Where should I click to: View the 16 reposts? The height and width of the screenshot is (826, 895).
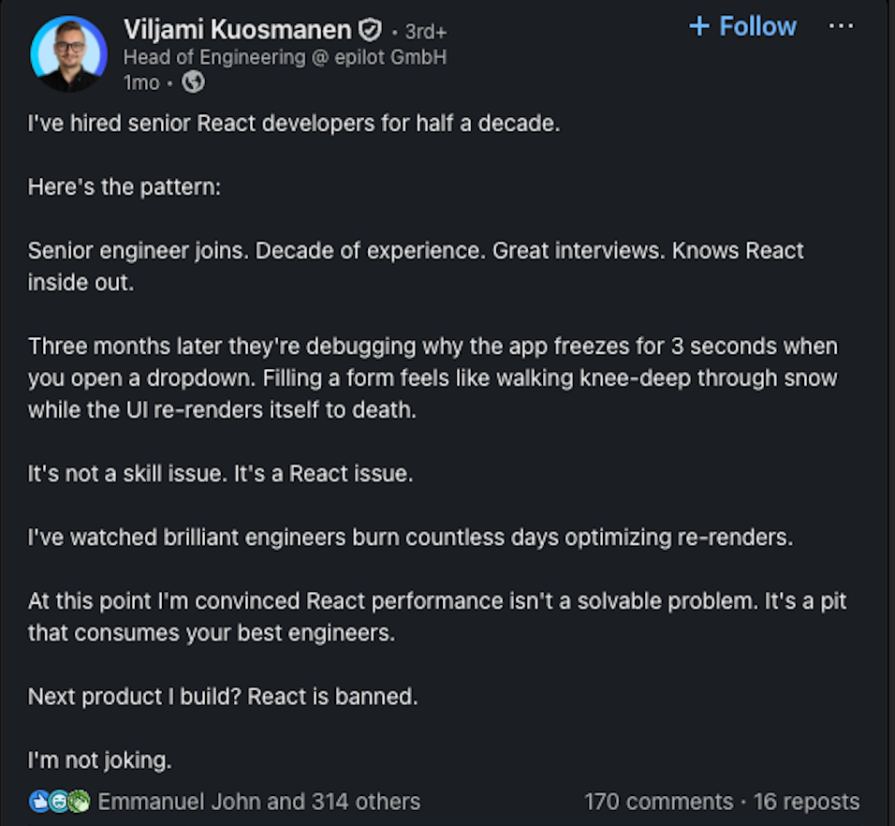pyautogui.click(x=807, y=801)
